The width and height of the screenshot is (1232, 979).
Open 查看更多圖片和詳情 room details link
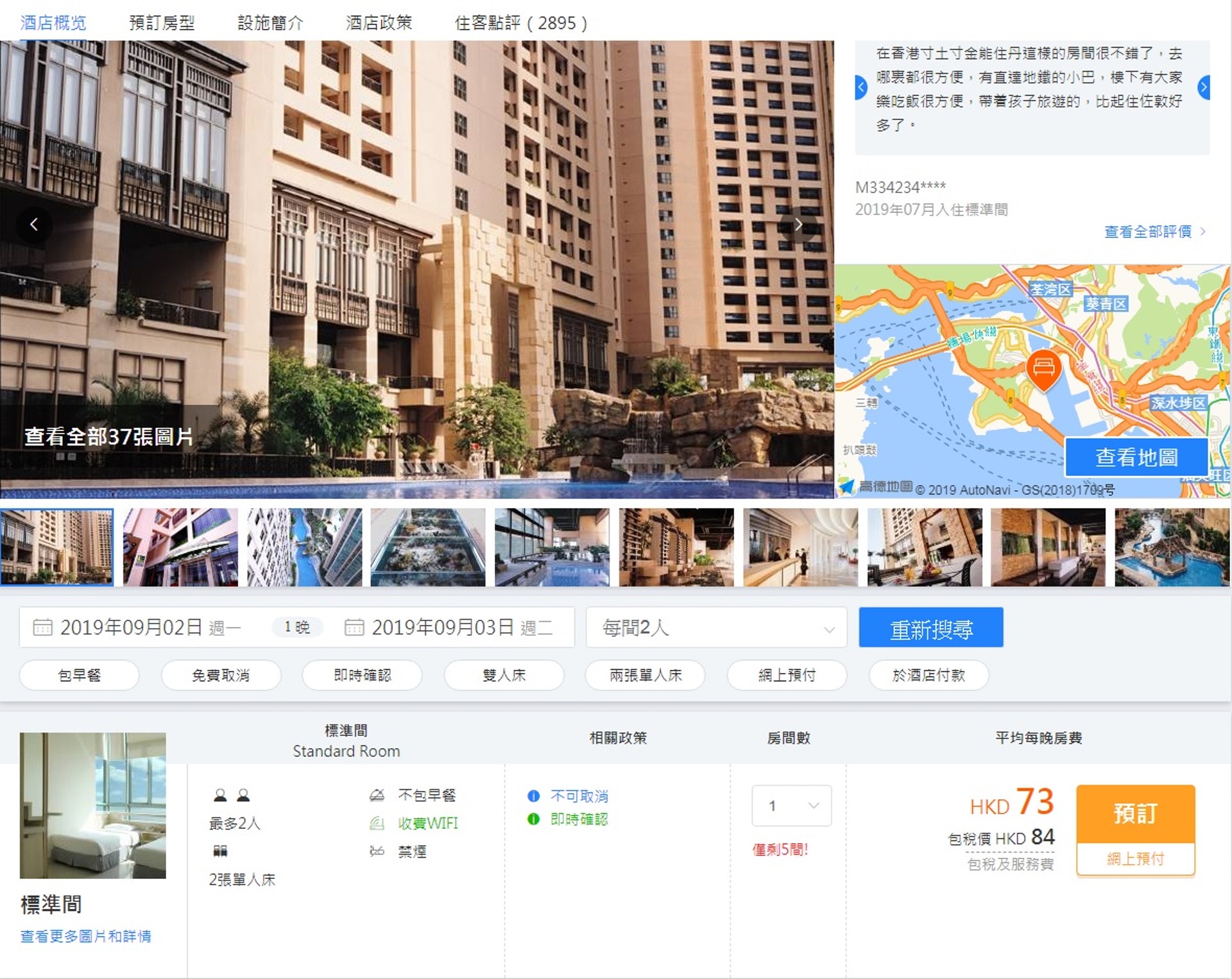coord(85,936)
